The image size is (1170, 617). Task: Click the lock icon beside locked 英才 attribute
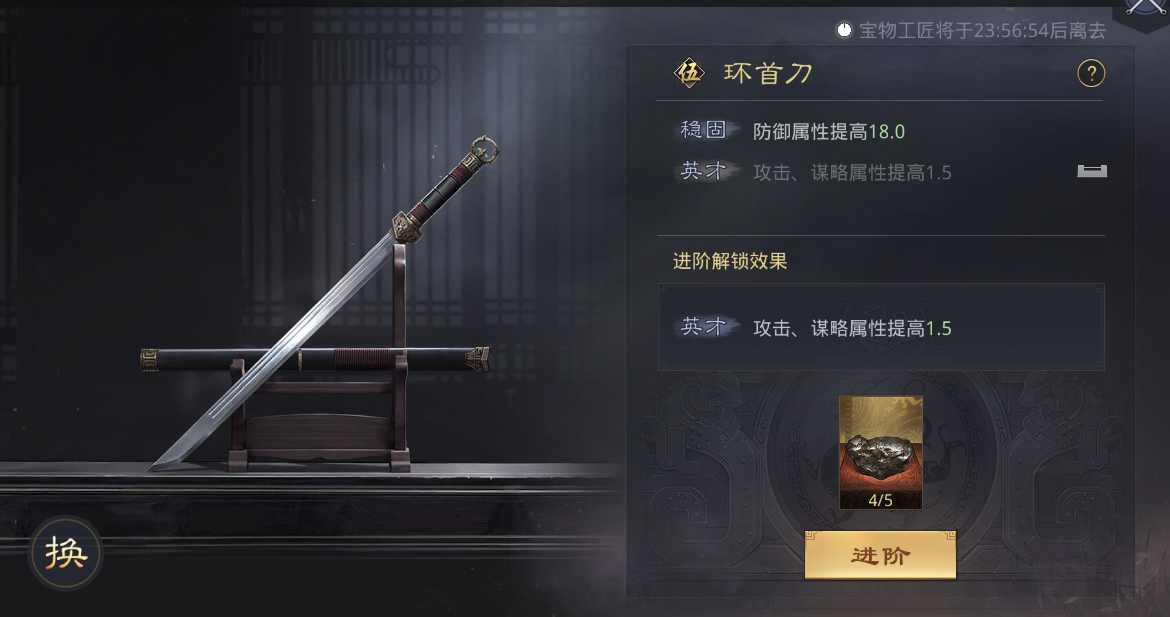click(x=1092, y=171)
